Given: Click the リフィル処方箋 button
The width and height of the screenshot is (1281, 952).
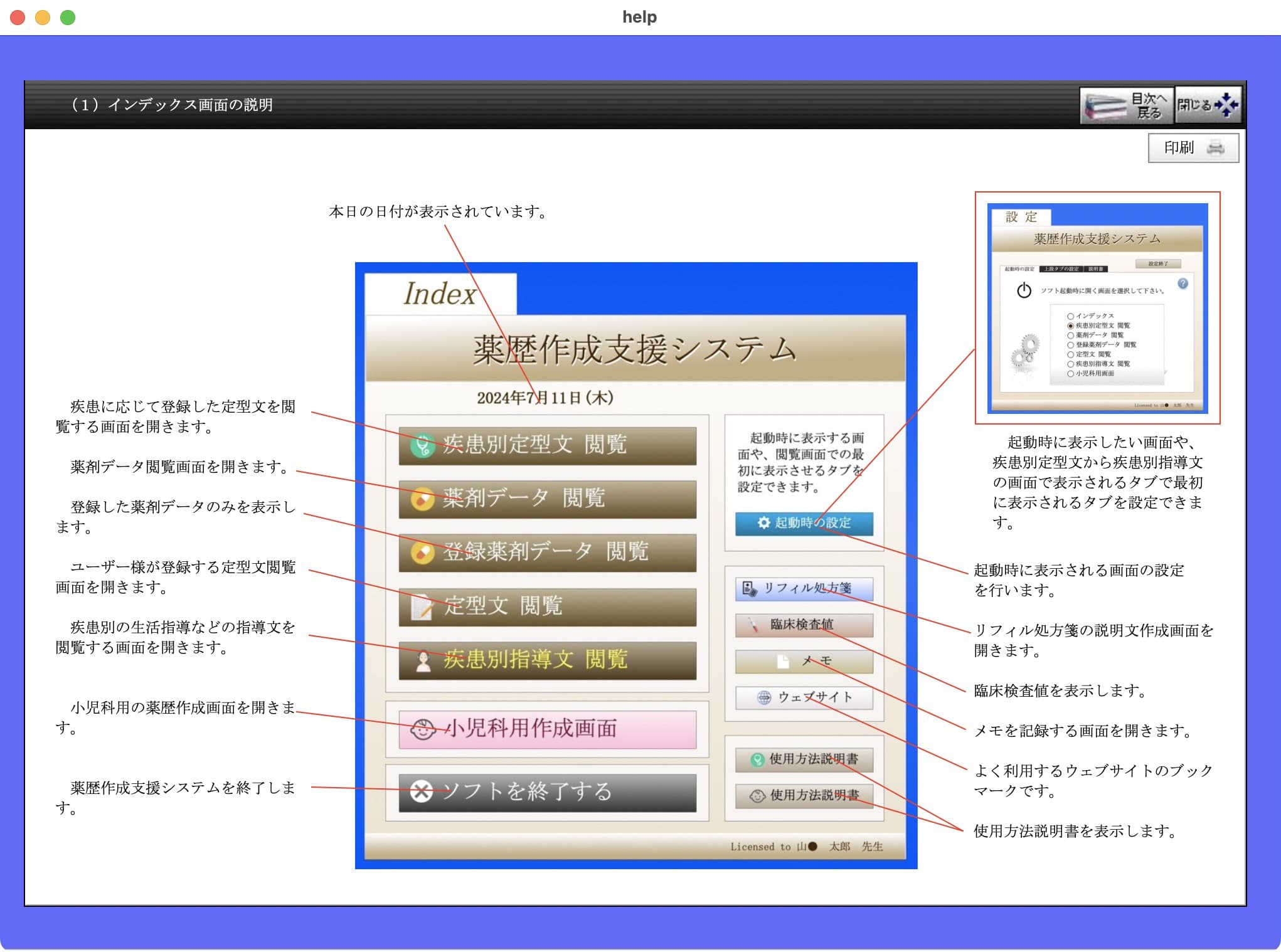Looking at the screenshot, I should pos(804,588).
